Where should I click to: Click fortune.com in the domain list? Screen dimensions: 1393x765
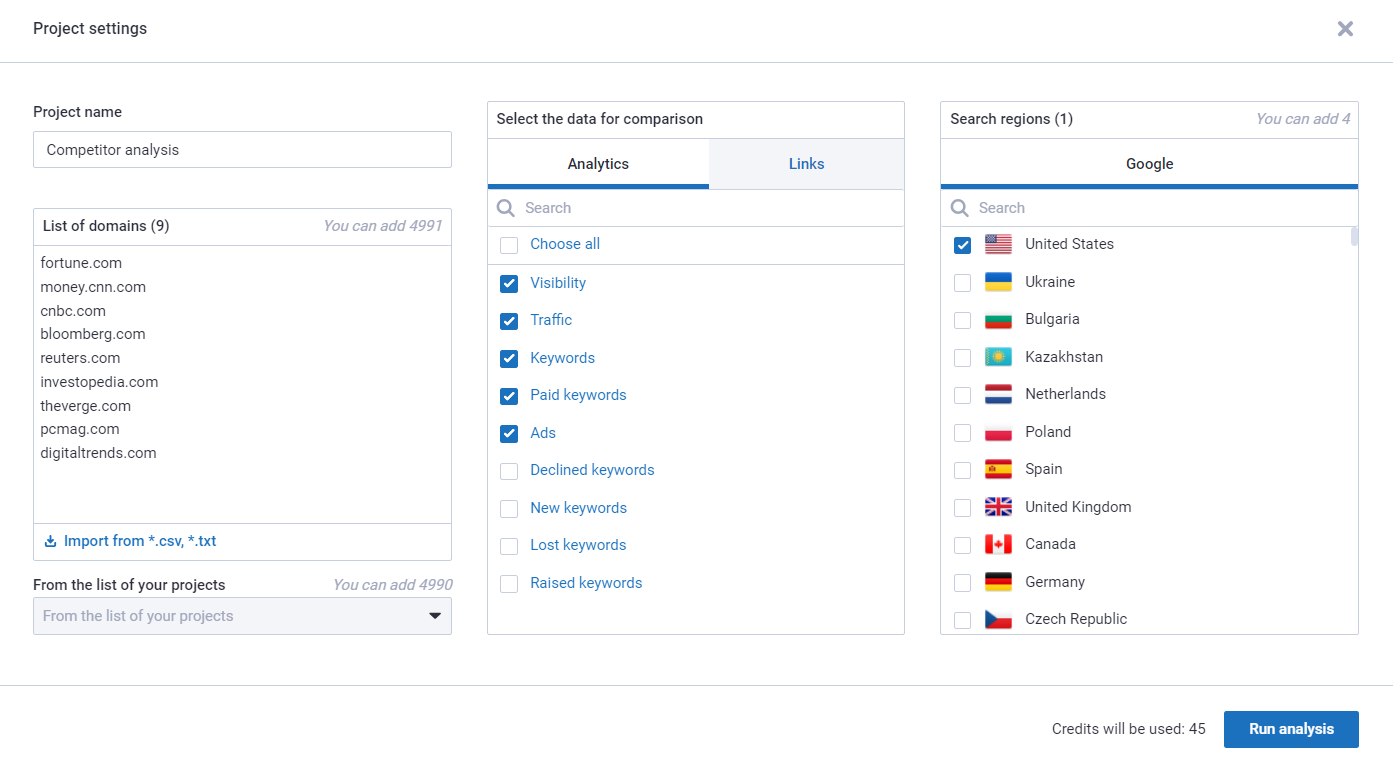81,263
